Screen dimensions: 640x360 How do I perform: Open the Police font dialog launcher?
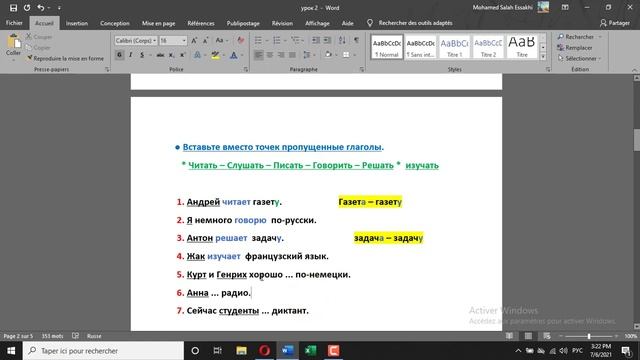pos(246,70)
